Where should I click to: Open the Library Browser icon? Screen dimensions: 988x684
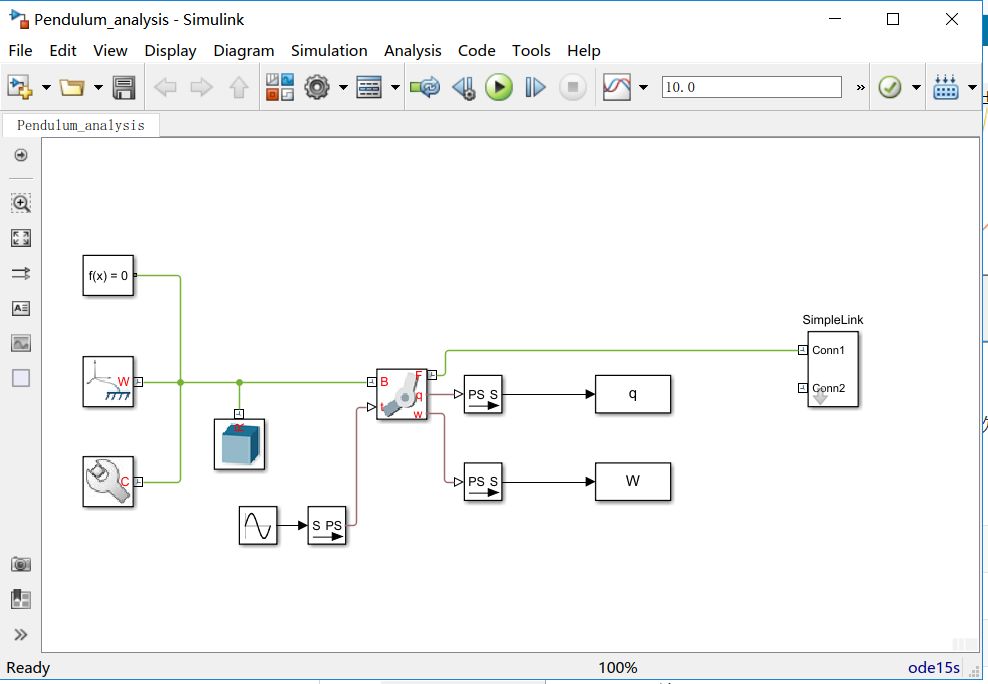[280, 88]
